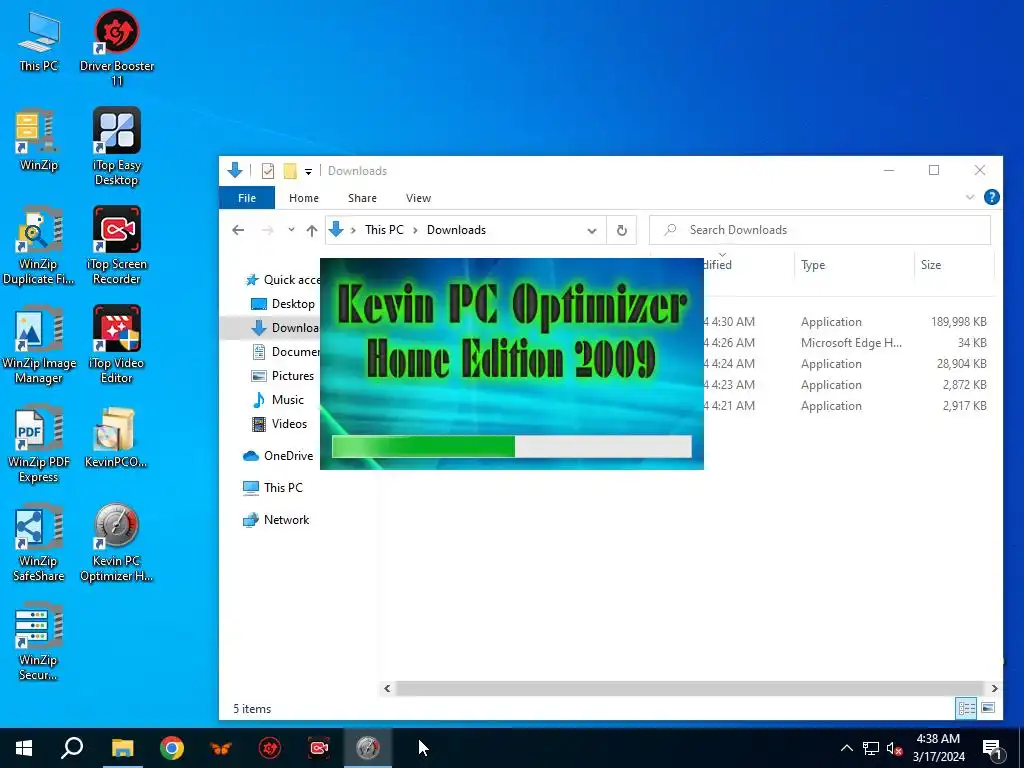Open the orange butterfly app in taskbar
Screen dimensions: 1024x768
(x=221, y=748)
